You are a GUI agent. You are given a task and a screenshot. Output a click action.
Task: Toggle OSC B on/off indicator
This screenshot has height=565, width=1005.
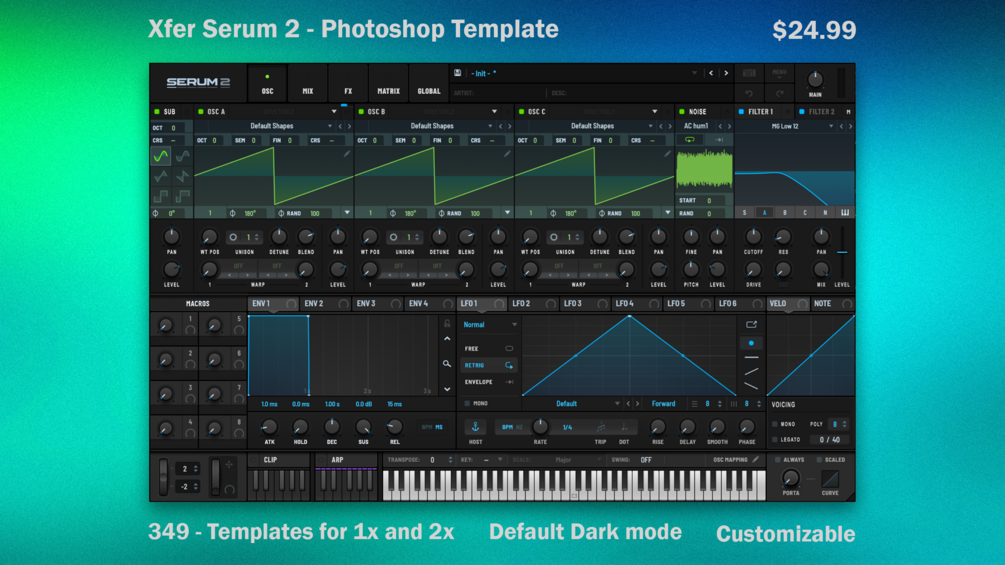coord(361,111)
